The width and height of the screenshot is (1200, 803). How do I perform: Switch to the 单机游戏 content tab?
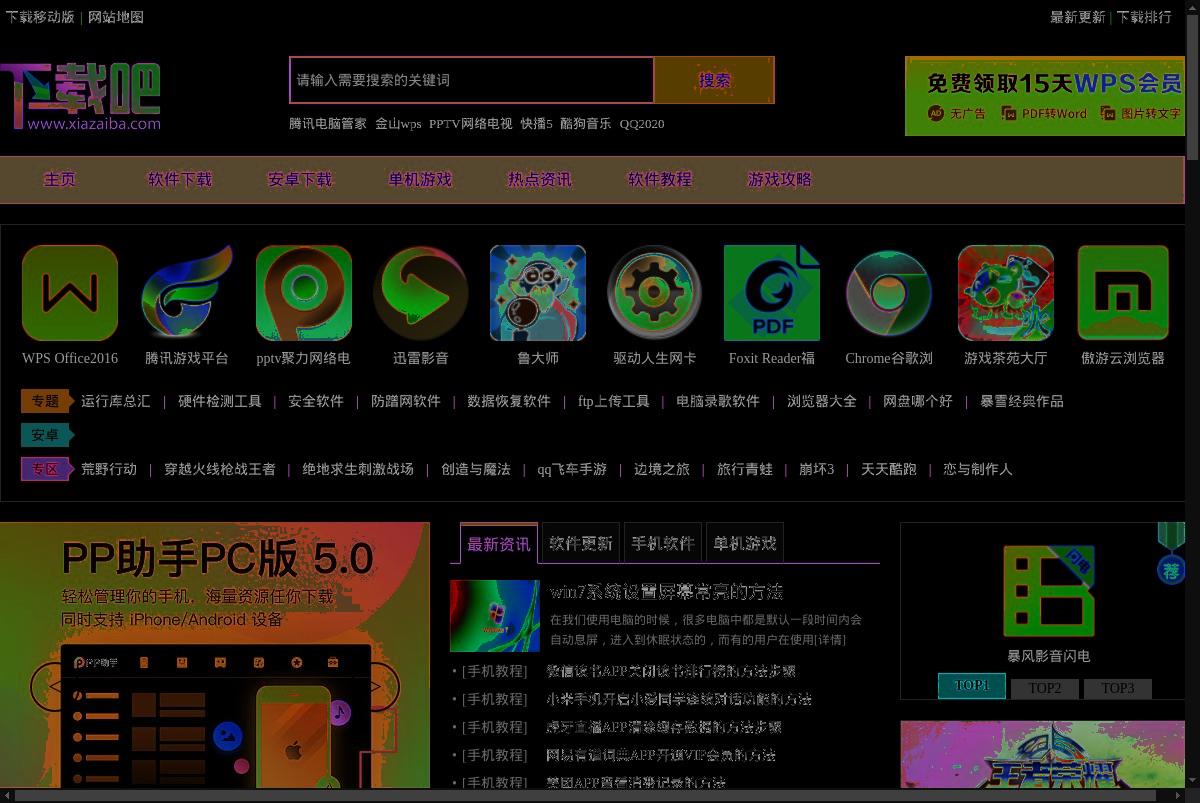tap(745, 543)
